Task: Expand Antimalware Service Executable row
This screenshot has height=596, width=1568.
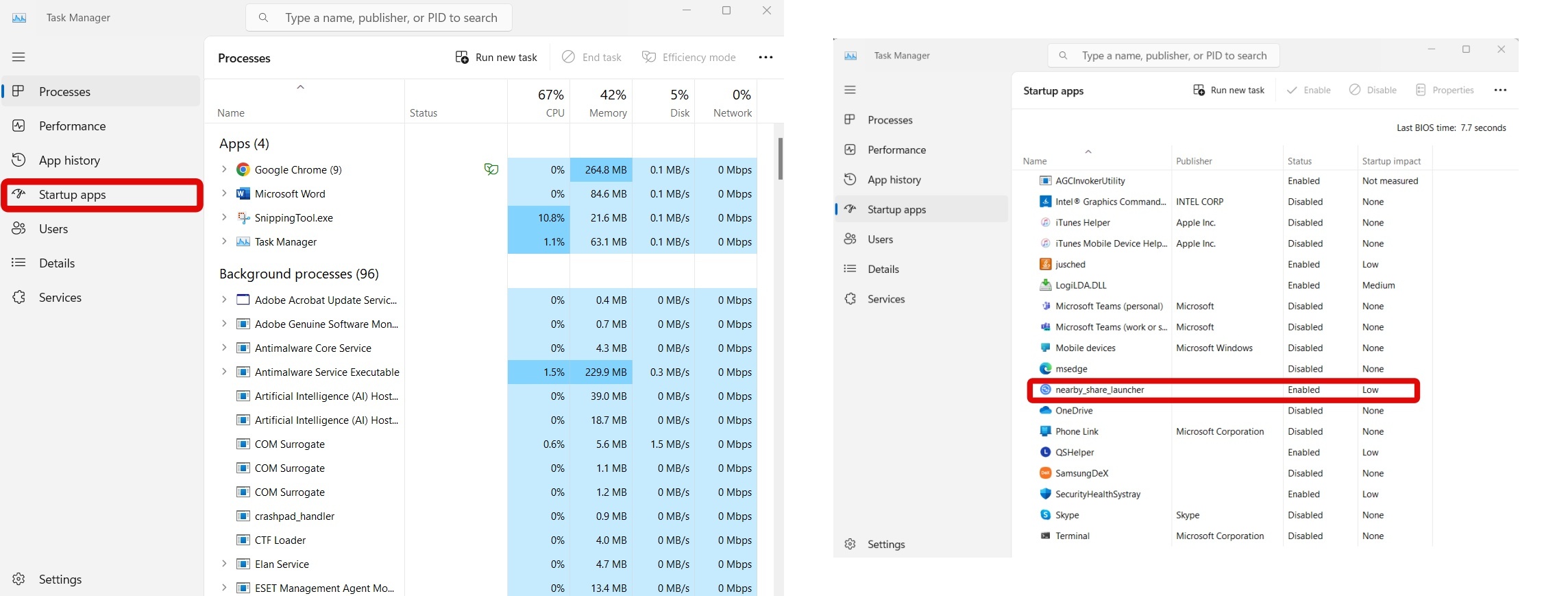Action: 224,372
